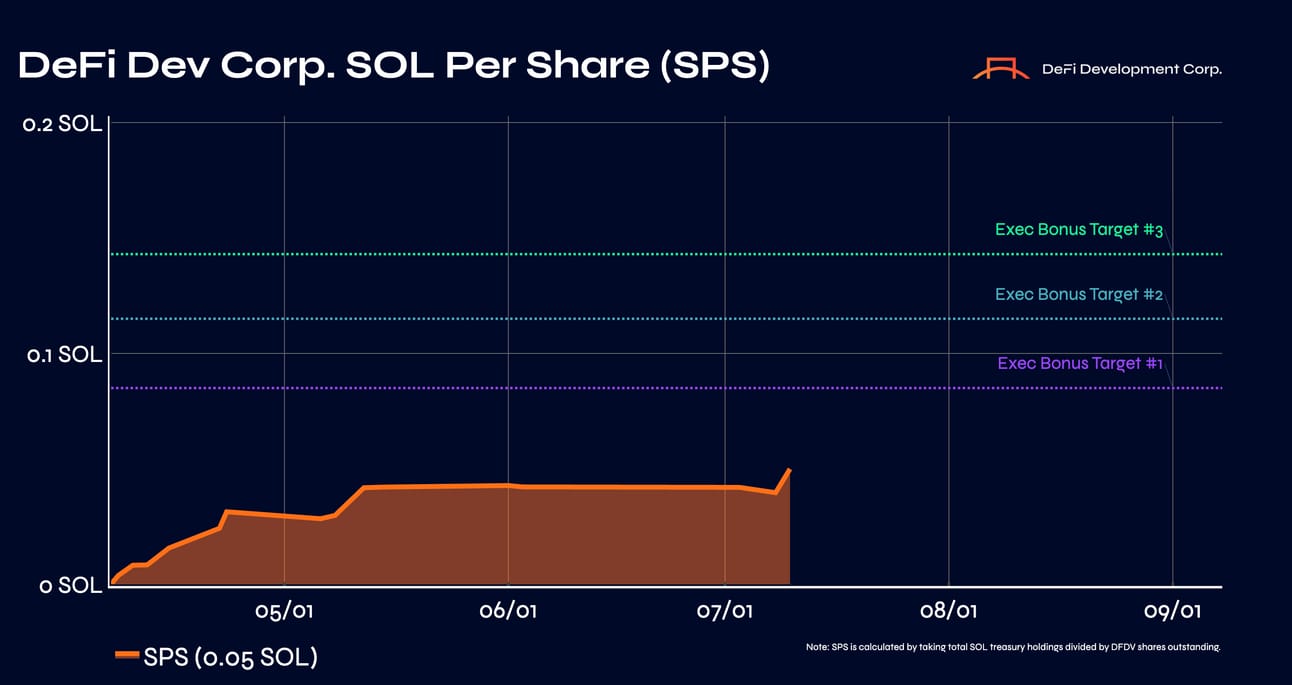Click the latest peak of the orange SPS line

point(790,469)
